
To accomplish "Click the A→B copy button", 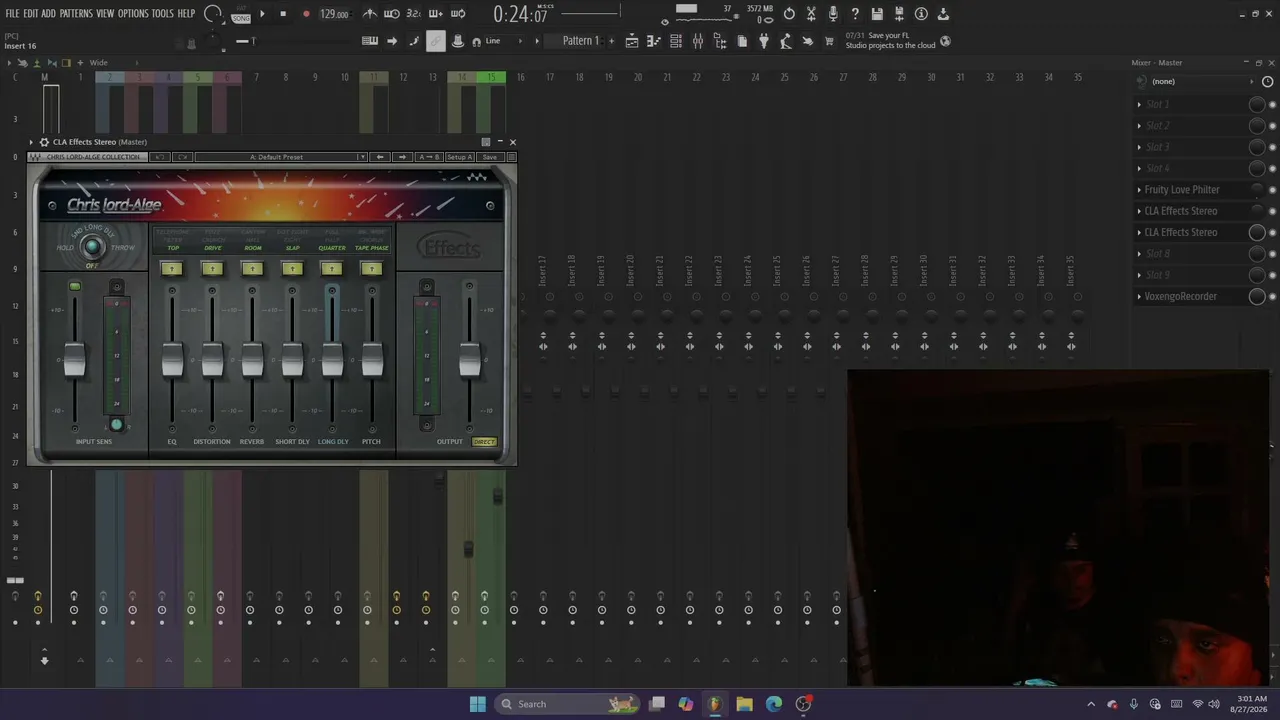I will click(429, 157).
